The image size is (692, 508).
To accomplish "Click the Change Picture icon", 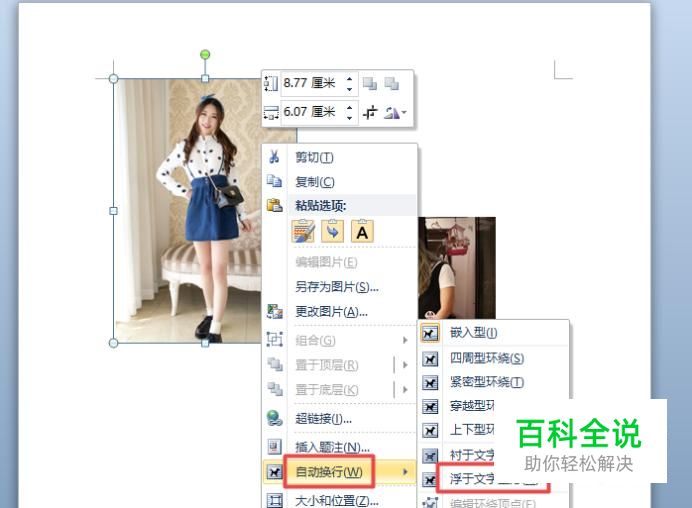I will coord(275,312).
